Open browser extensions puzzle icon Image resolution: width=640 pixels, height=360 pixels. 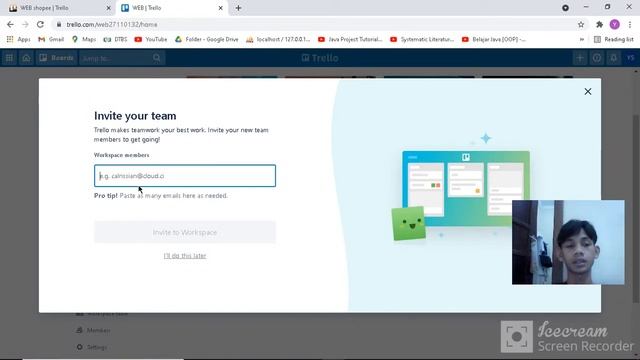pyautogui.click(x=599, y=24)
